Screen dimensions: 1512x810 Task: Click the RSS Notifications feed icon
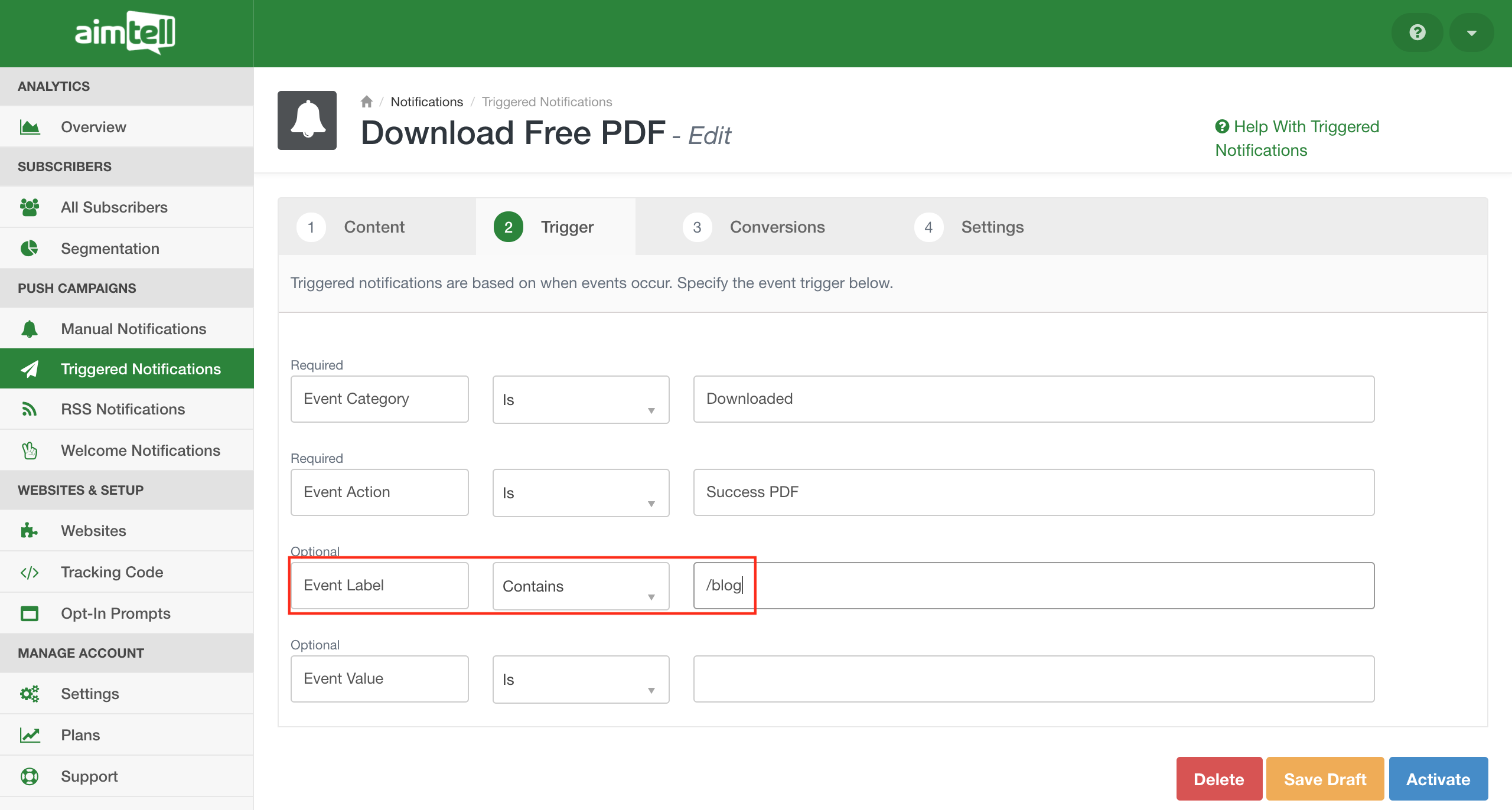coord(30,409)
